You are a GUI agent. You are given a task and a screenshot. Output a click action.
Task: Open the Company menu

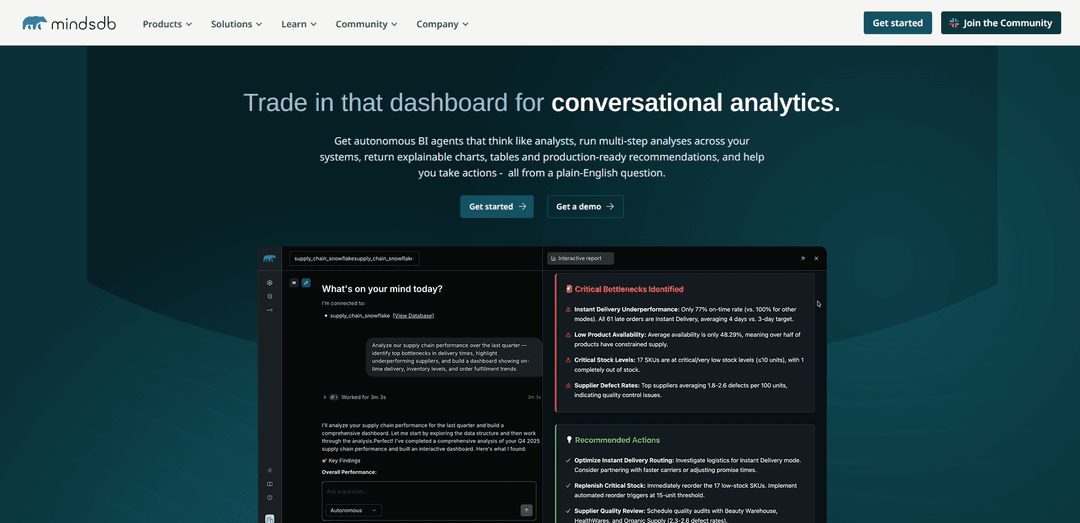442,23
